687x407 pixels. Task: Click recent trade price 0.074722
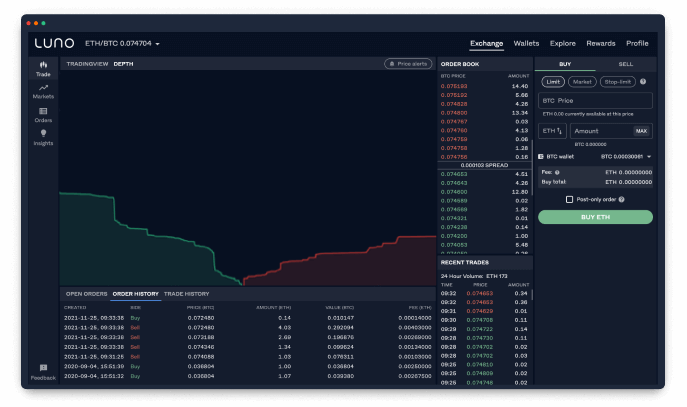pyautogui.click(x=480, y=329)
